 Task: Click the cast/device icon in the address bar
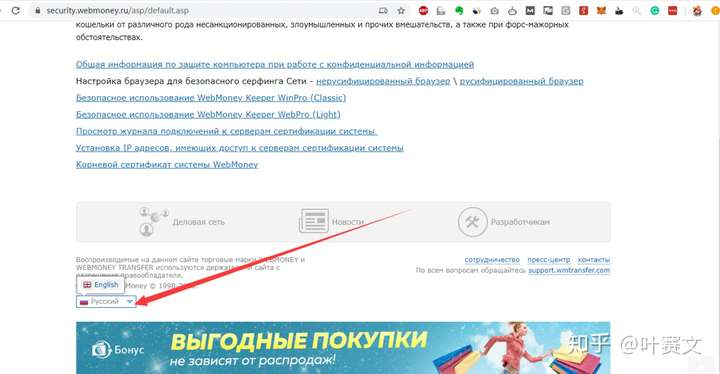[383, 10]
